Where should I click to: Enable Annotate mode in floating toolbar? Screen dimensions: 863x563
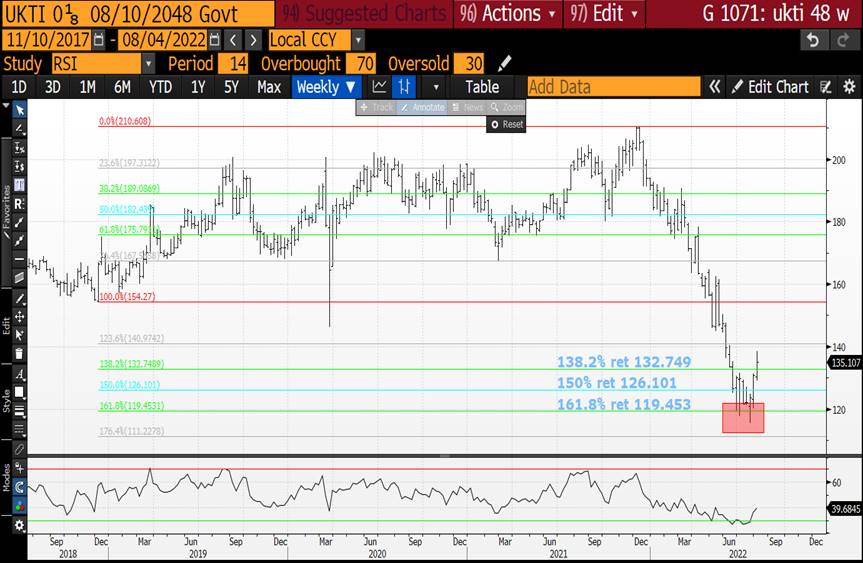(423, 107)
